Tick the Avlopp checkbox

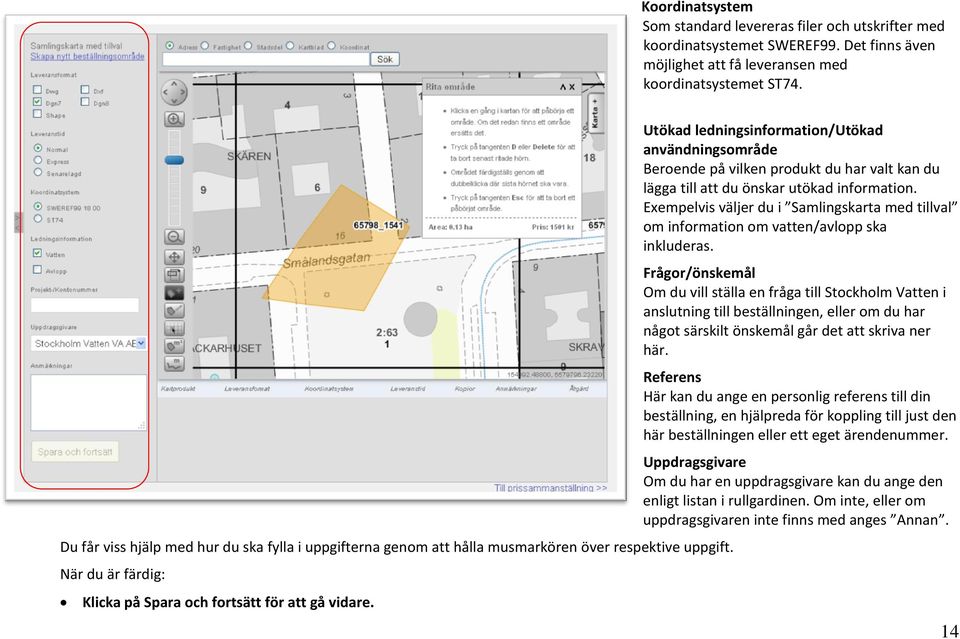[x=37, y=269]
